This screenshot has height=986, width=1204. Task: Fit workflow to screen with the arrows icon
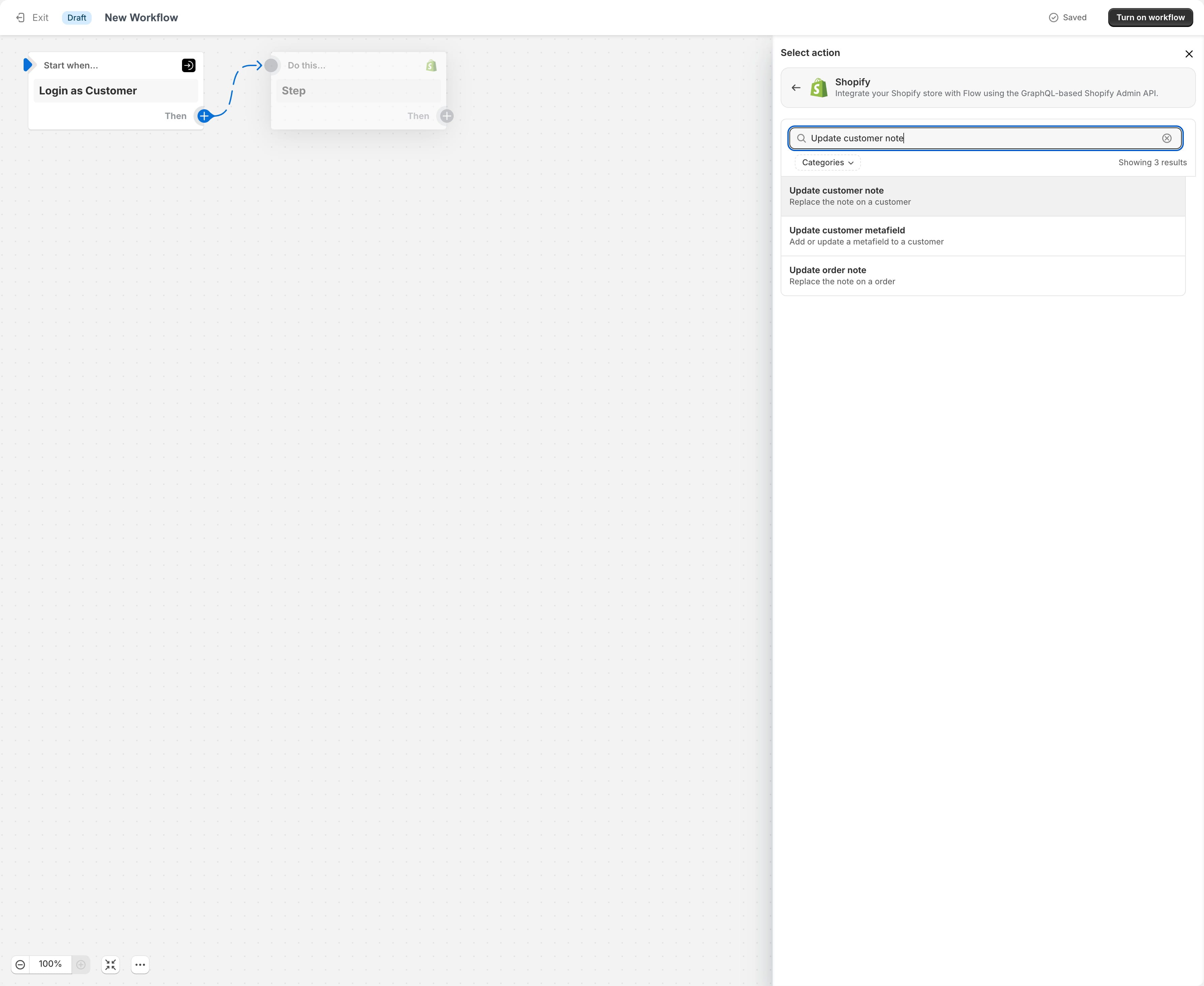(x=111, y=964)
